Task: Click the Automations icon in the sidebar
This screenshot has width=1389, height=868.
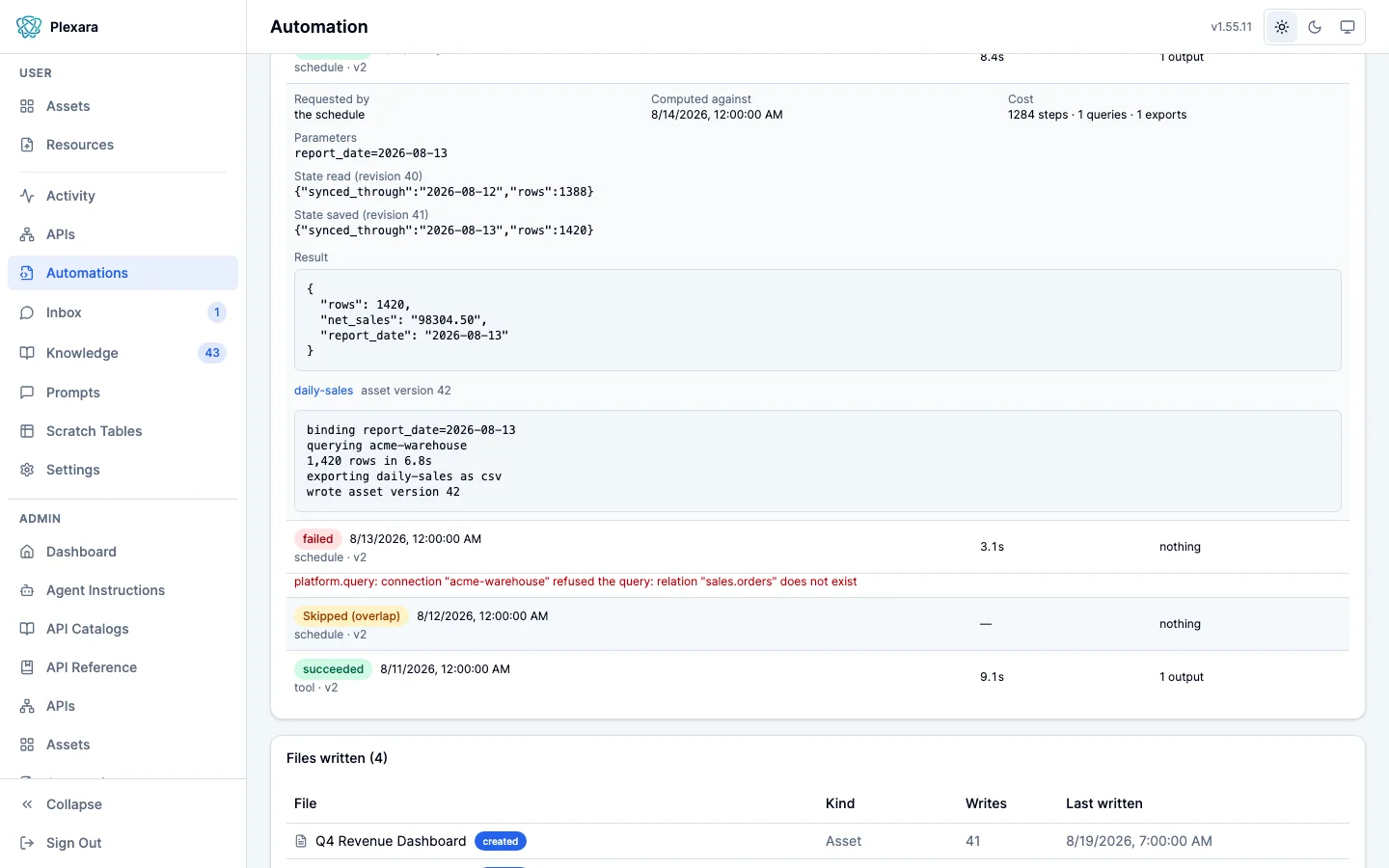Action: click(x=27, y=273)
